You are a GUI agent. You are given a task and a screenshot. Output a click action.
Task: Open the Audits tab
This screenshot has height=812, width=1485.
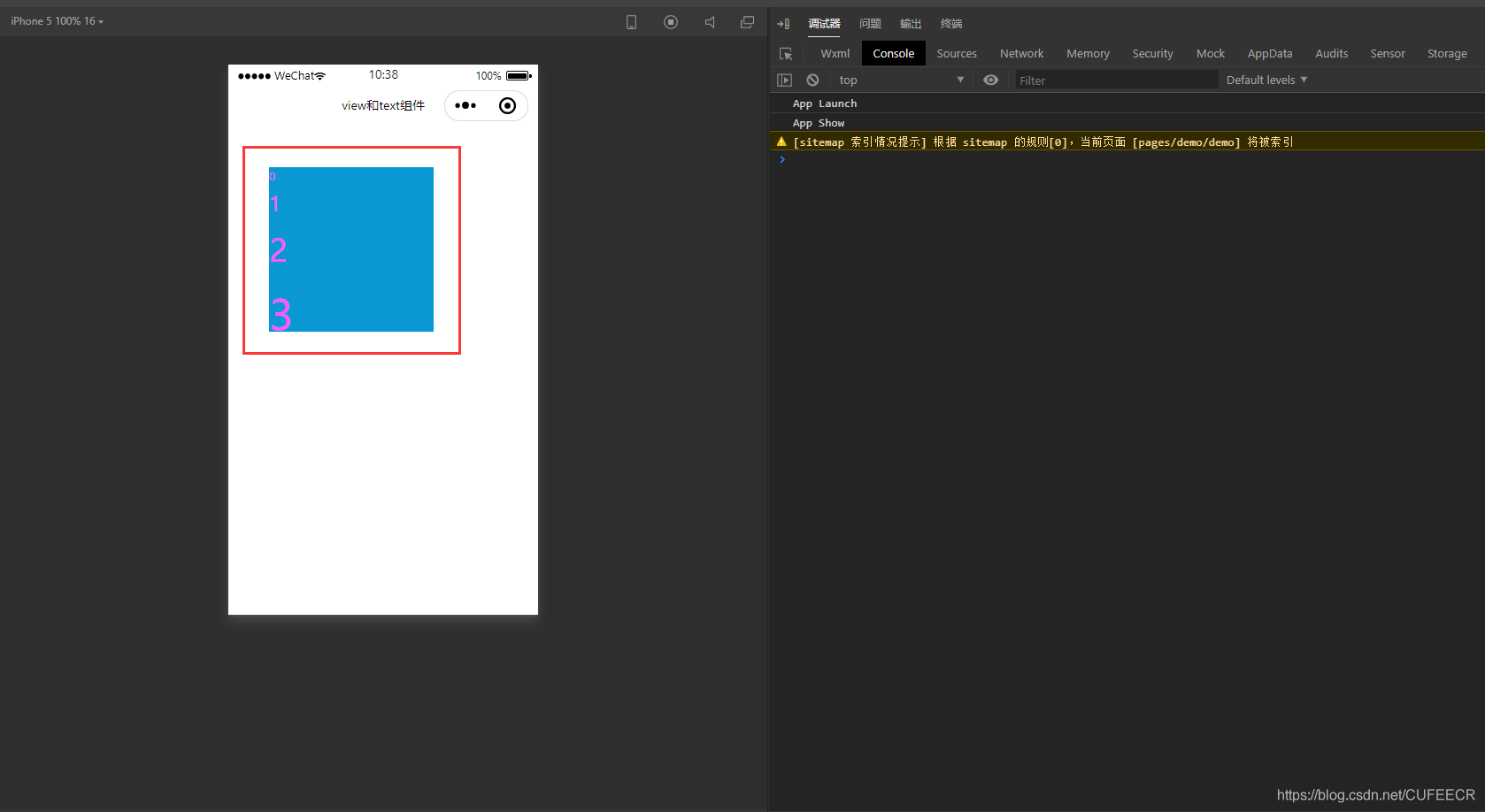(x=1332, y=54)
